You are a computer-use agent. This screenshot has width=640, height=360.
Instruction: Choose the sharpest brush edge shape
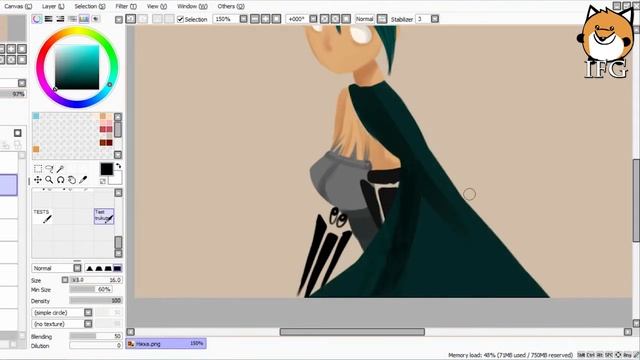pyautogui.click(x=89, y=268)
